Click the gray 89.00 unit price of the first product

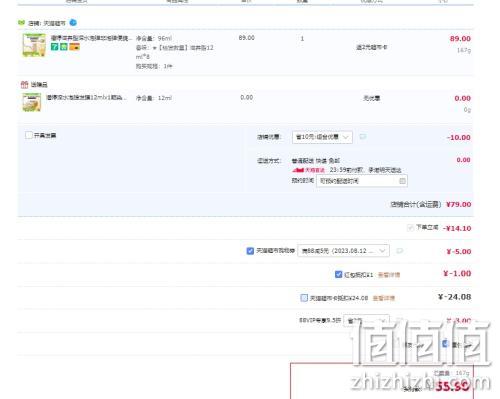pos(247,38)
